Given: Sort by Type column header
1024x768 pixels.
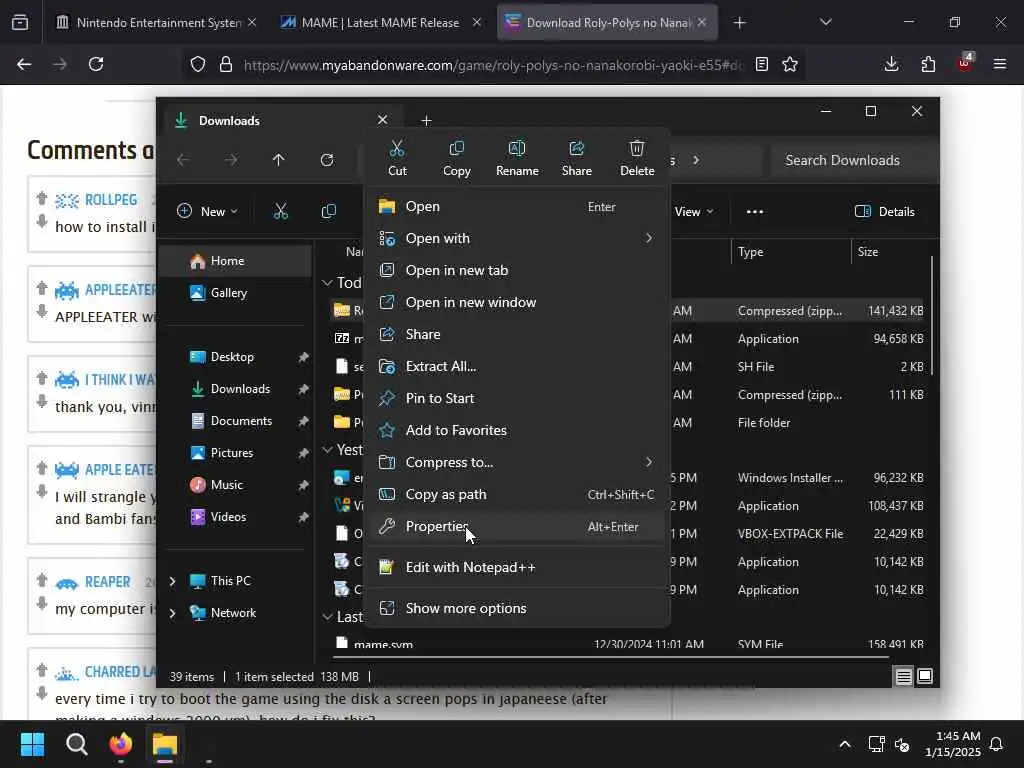Looking at the screenshot, I should click(x=791, y=252).
